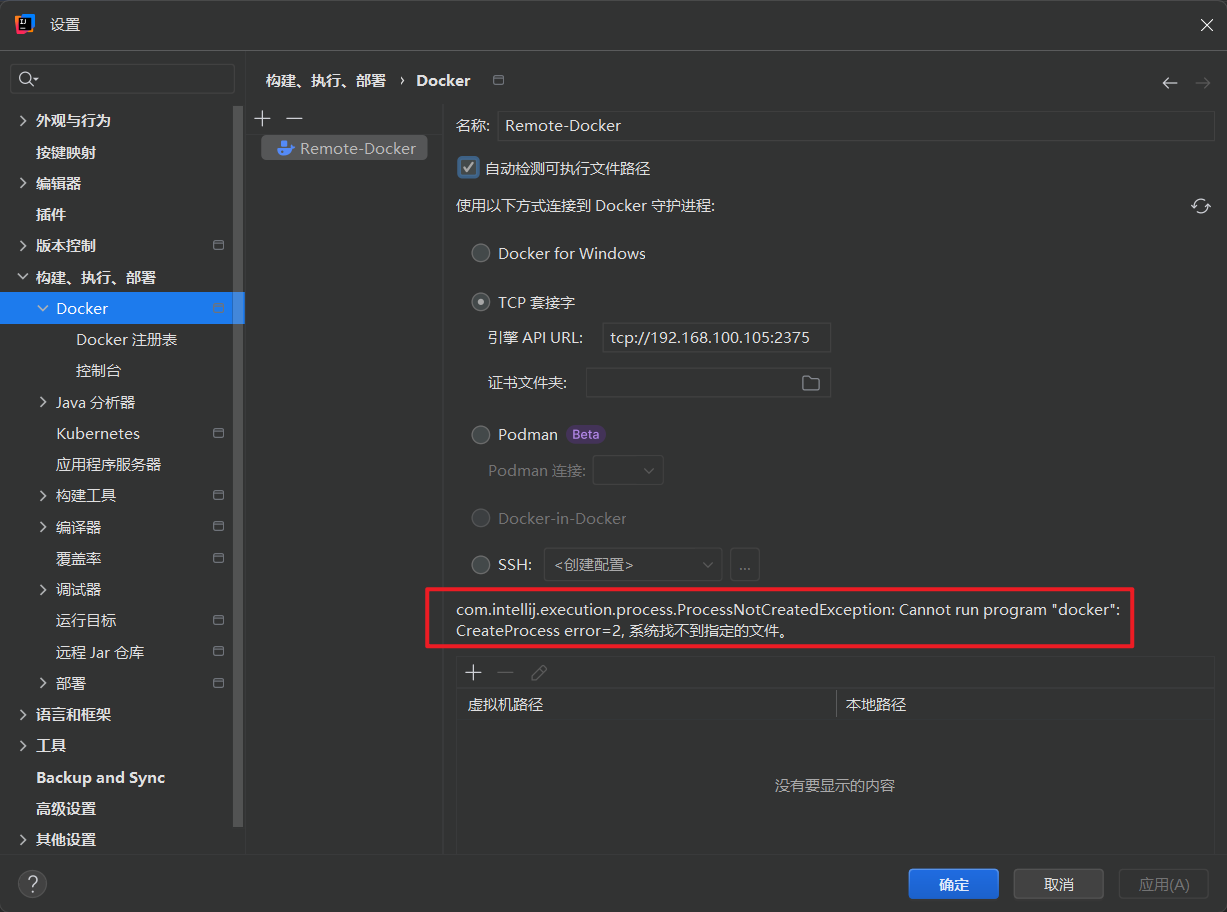Click the remove Docker configuration minus icon

[294, 118]
